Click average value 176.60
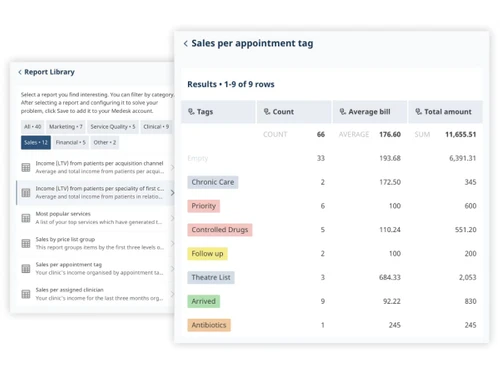This screenshot has width=500, height=375. click(390, 134)
